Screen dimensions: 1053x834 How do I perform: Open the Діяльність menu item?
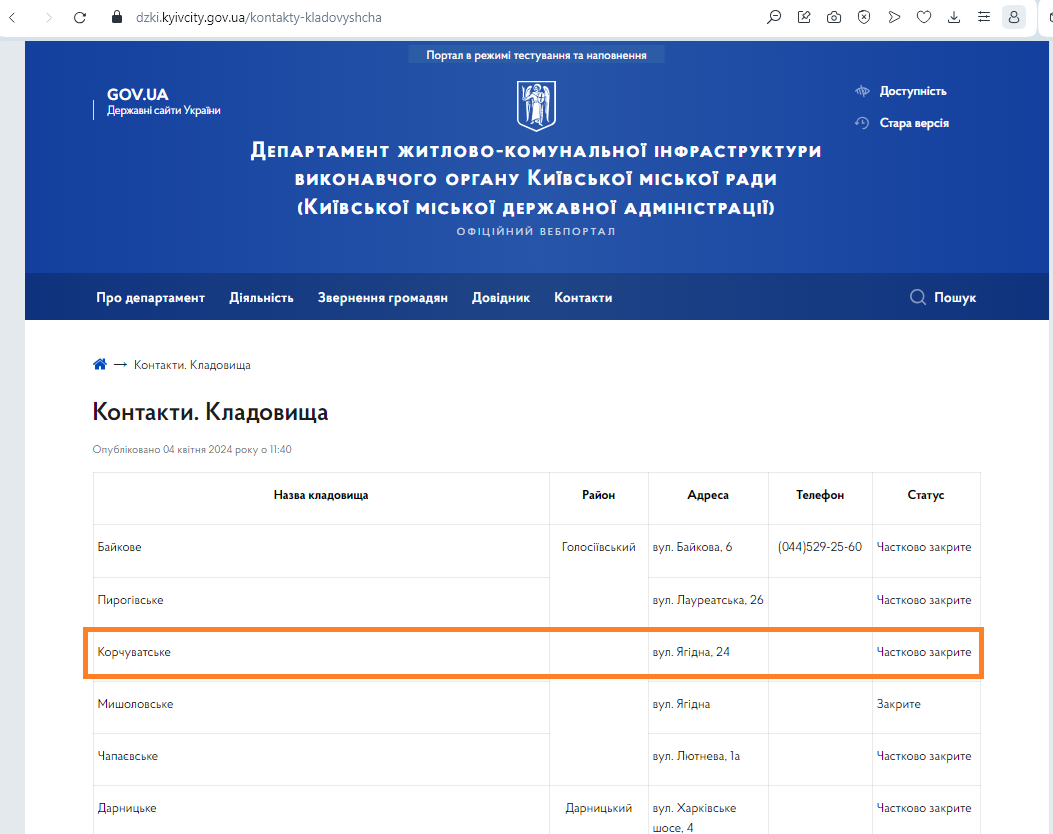(x=261, y=297)
